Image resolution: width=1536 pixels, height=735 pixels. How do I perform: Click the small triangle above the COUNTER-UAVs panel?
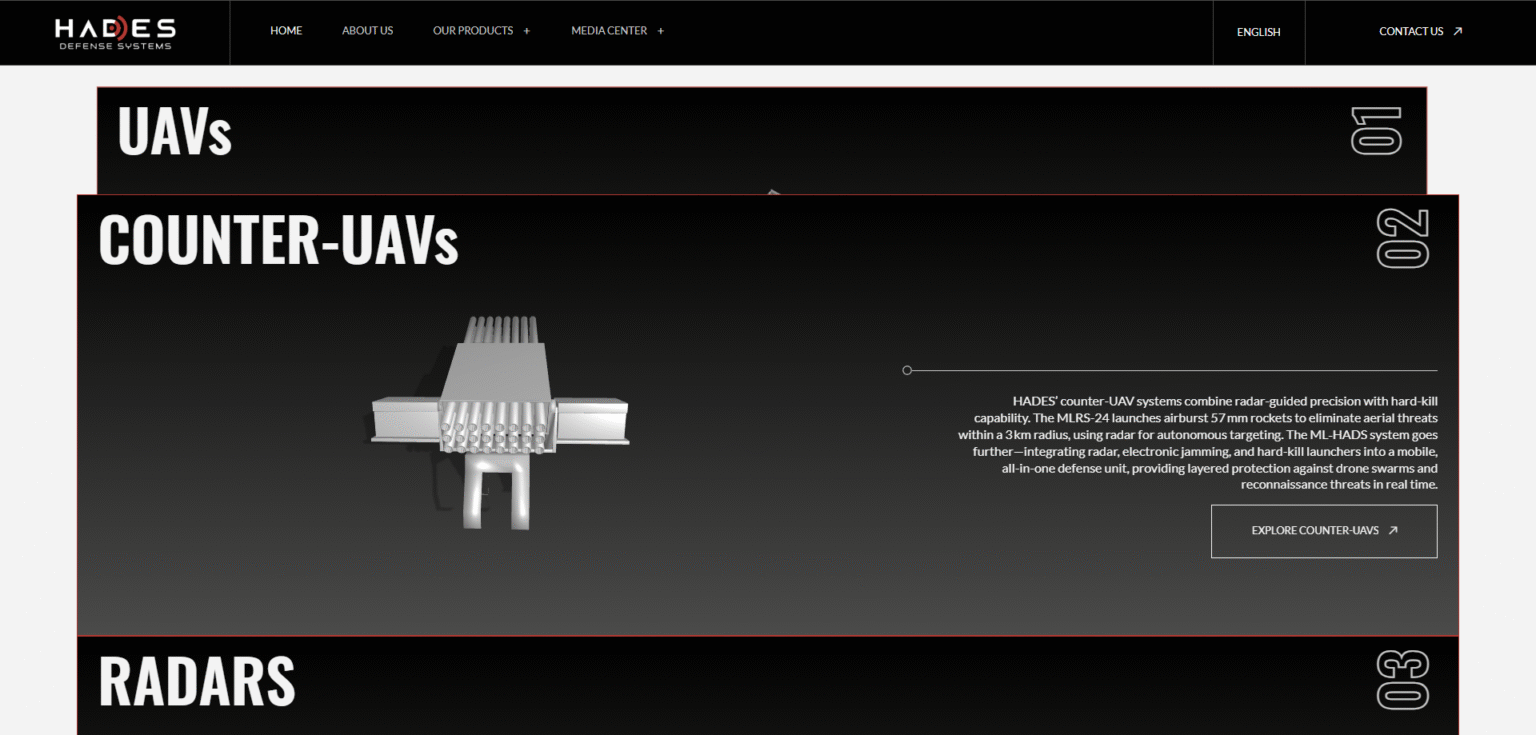pos(773,189)
